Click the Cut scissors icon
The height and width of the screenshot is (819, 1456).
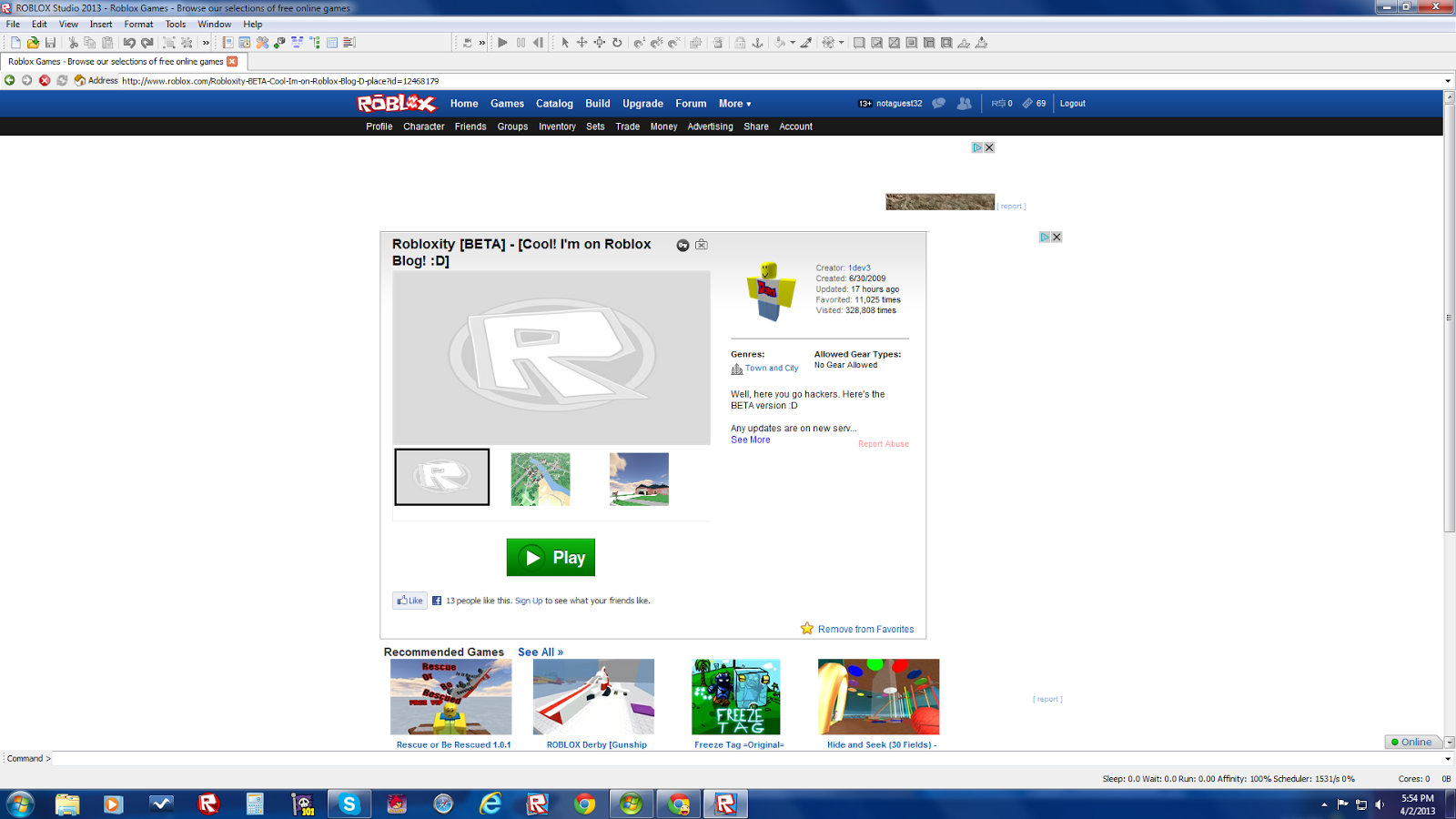(x=73, y=43)
